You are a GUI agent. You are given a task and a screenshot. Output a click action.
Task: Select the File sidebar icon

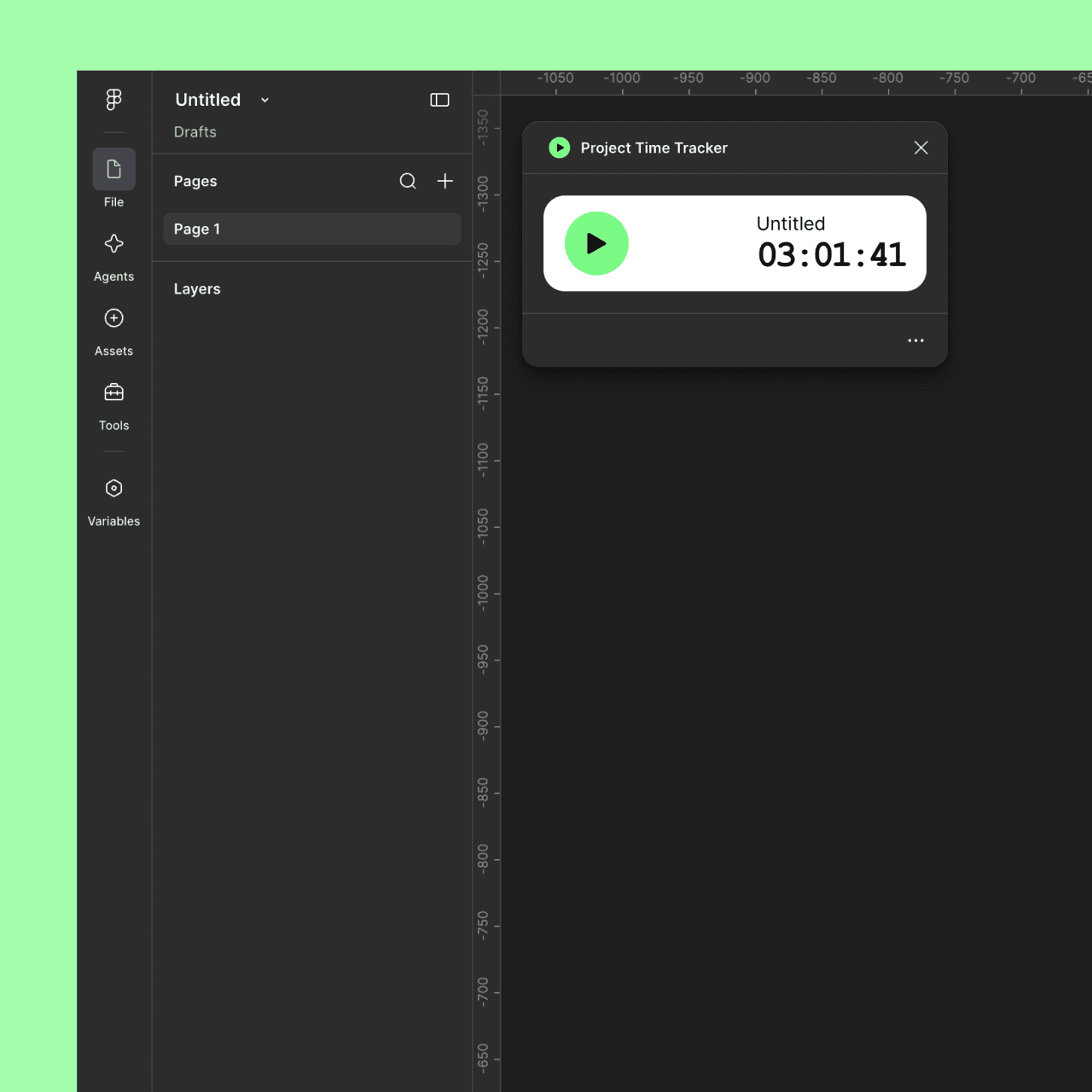pyautogui.click(x=113, y=169)
